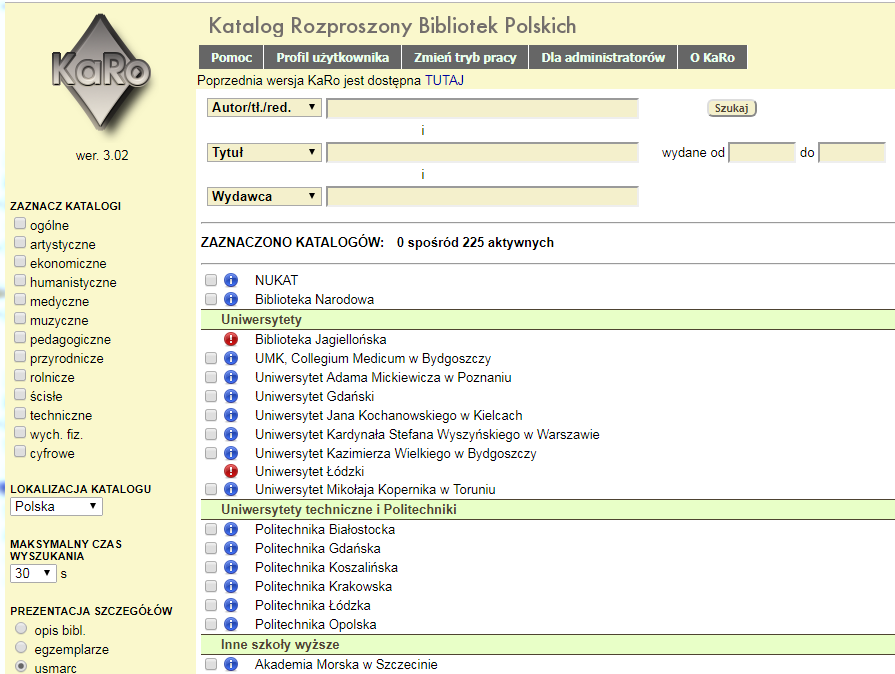Check the 'cyfrowe' catalog category
Image resolution: width=895 pixels, height=674 pixels.
pos(20,451)
